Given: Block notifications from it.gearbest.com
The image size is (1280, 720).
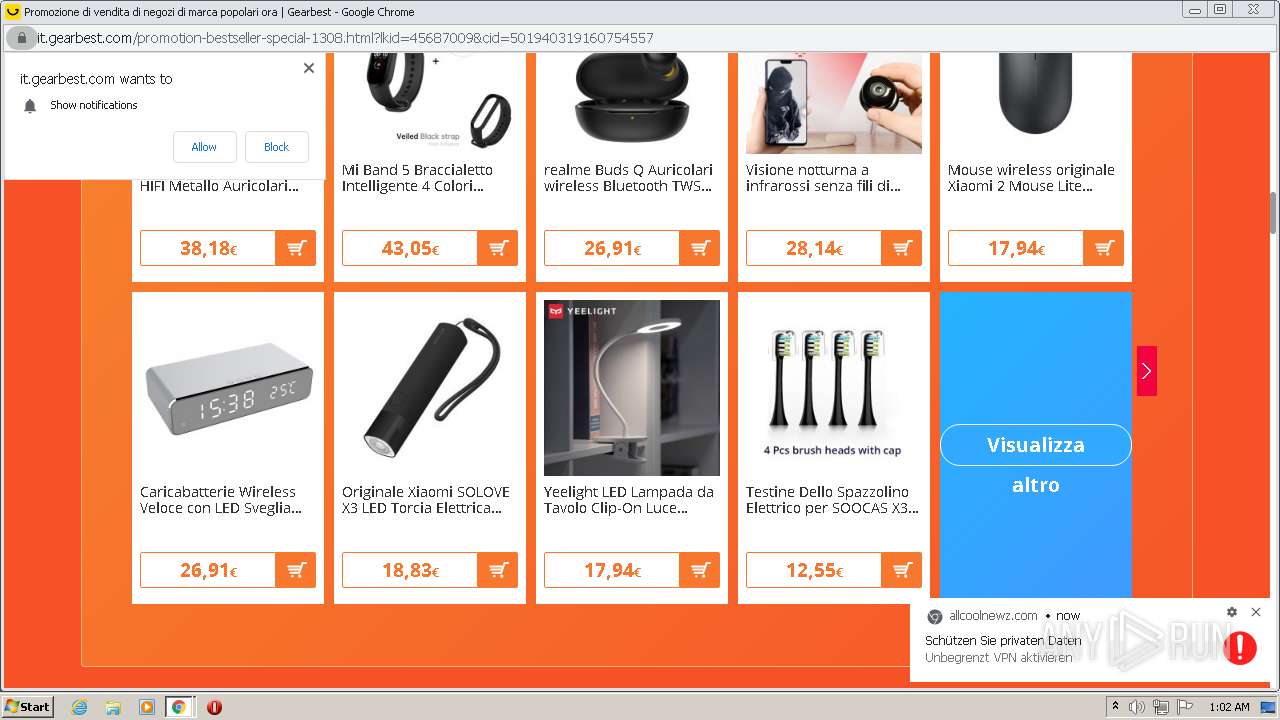Looking at the screenshot, I should pyautogui.click(x=276, y=147).
